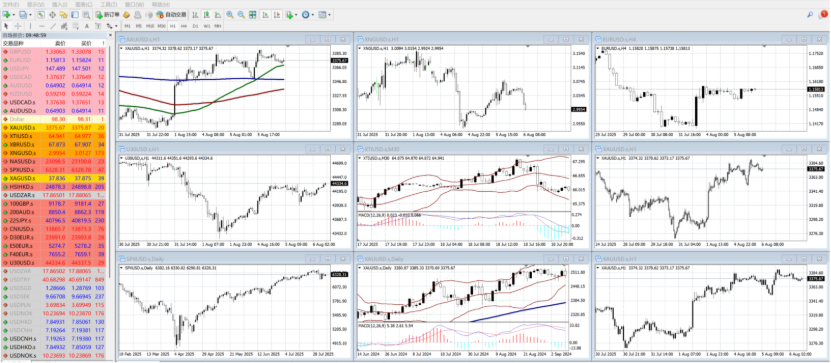Click the zoom in magnifier icon
Screen dimensions: 831x363
click(x=229, y=15)
